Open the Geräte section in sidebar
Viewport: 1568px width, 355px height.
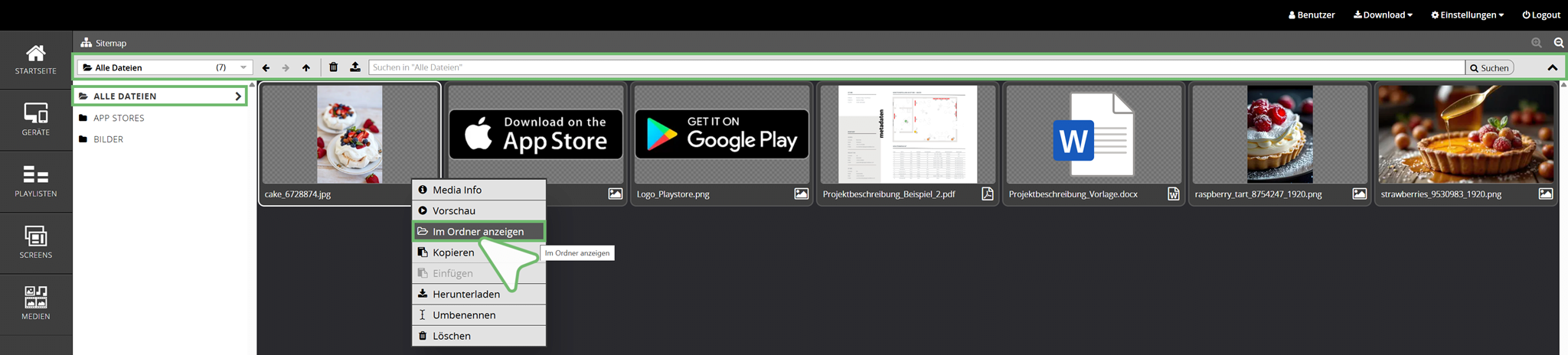point(36,119)
